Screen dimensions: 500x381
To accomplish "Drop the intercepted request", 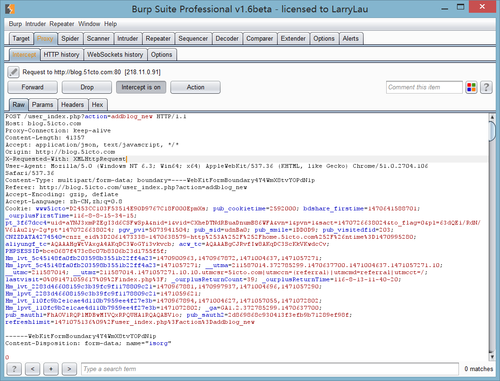I will coord(87,87).
